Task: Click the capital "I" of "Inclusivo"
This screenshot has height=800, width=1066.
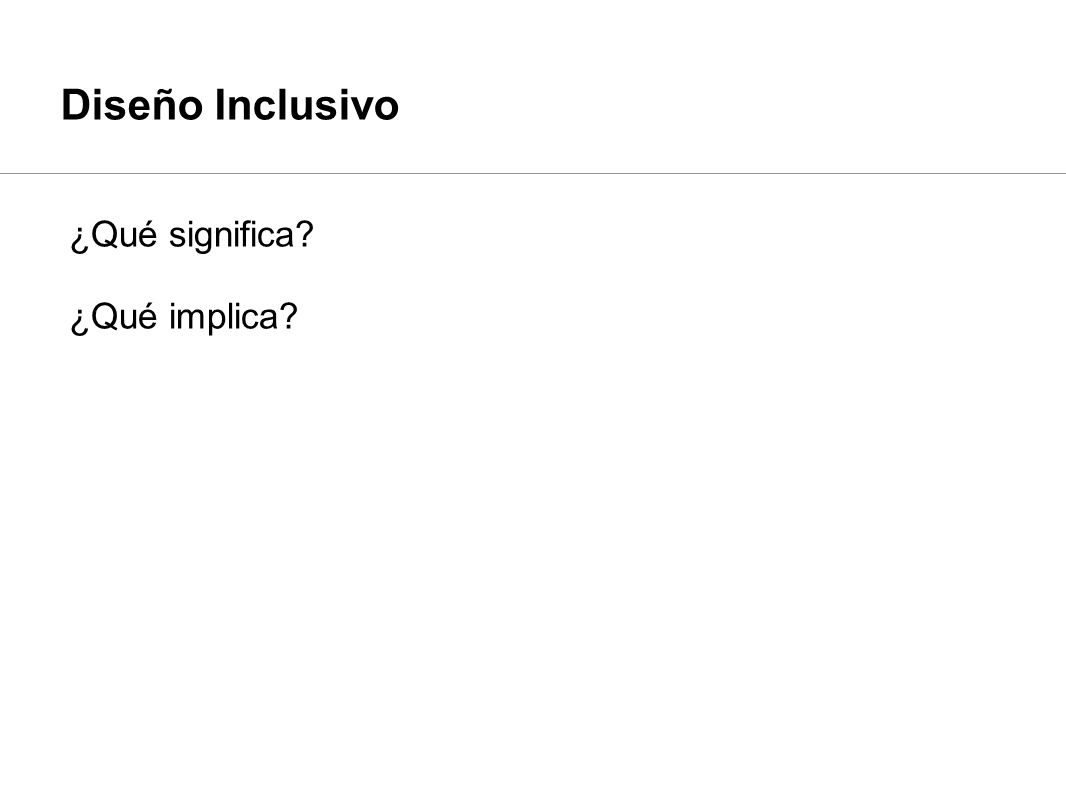Action: tap(220, 105)
